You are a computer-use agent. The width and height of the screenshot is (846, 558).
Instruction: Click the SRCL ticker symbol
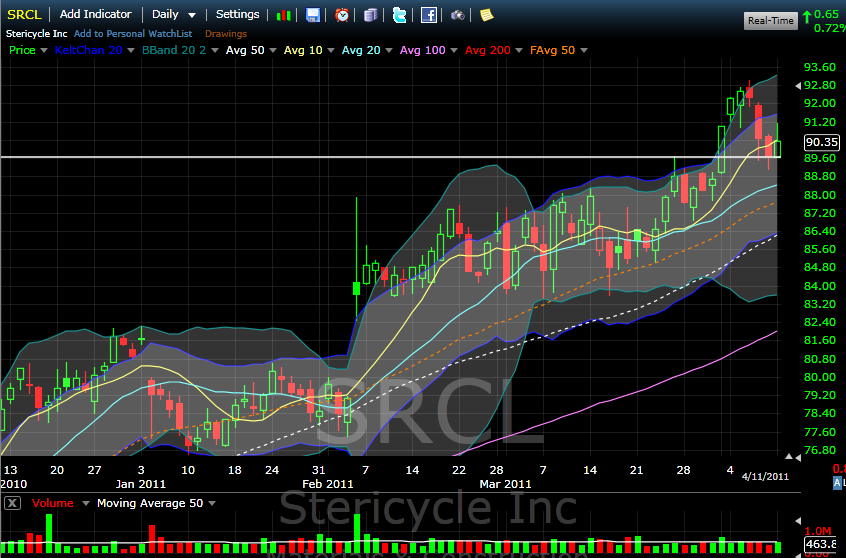tap(24, 15)
